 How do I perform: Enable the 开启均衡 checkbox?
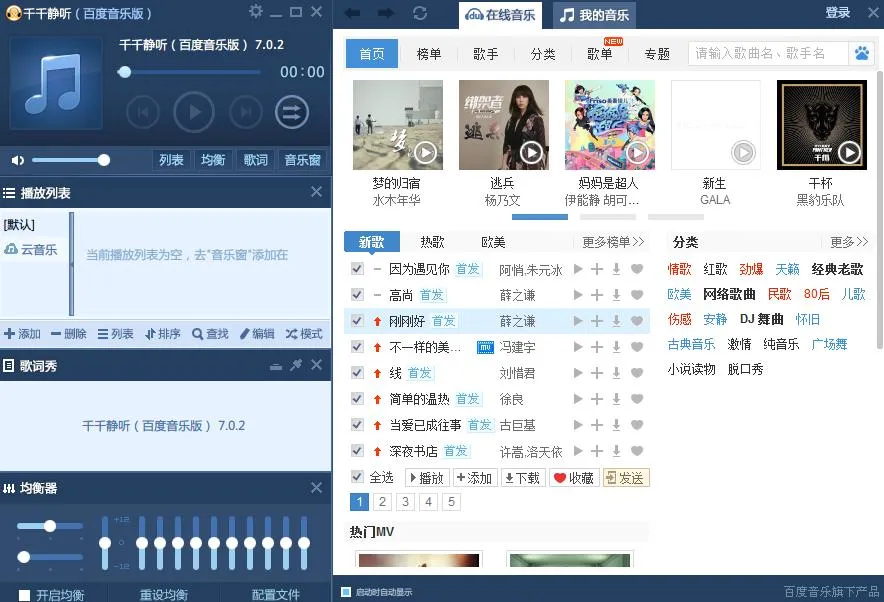[x=24, y=595]
